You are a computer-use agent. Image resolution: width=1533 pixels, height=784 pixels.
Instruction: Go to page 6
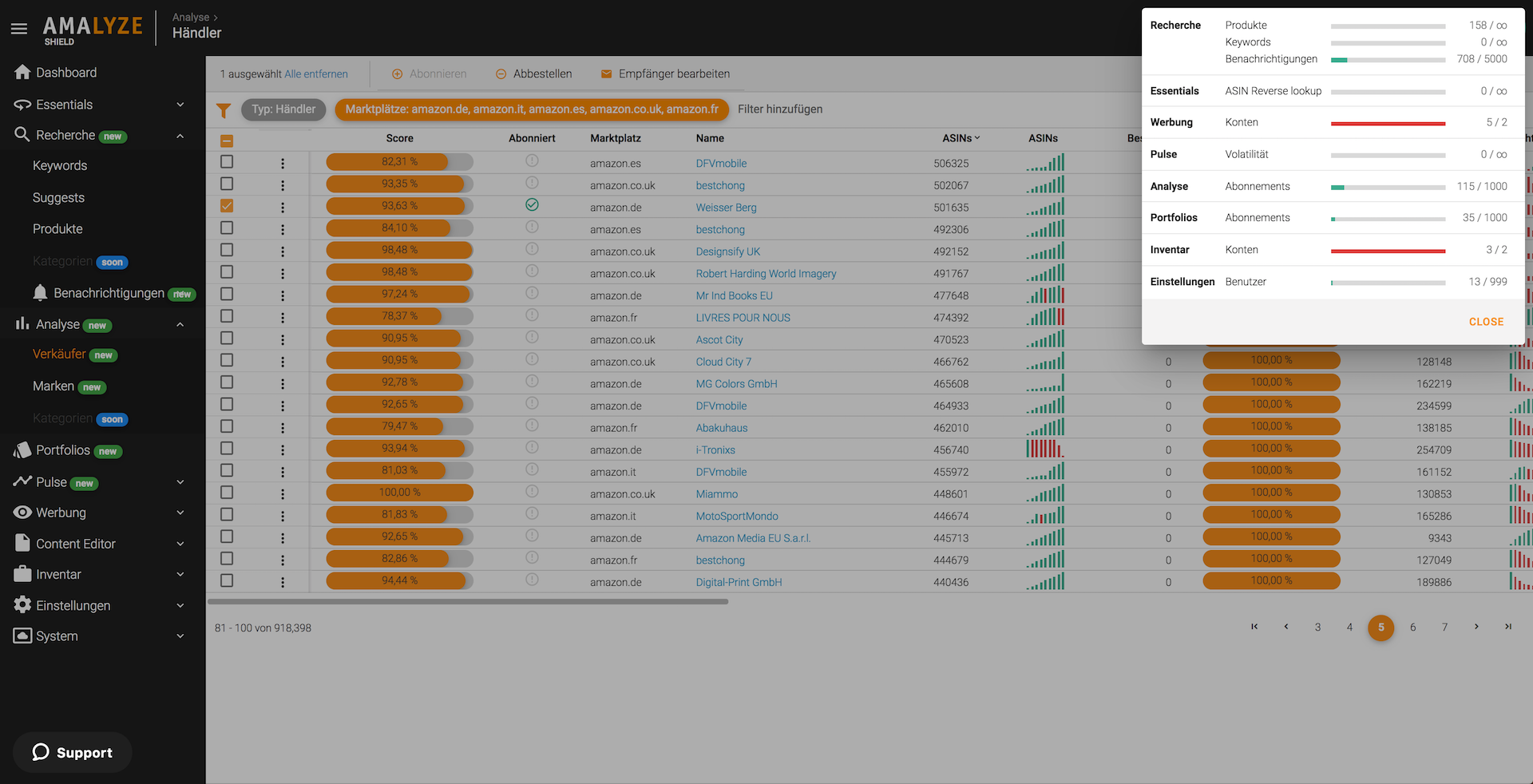(1412, 628)
